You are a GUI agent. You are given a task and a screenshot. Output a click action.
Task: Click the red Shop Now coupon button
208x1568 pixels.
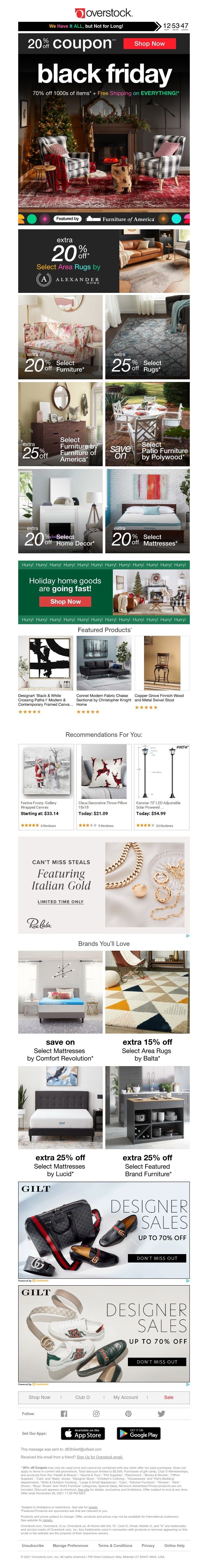[149, 44]
